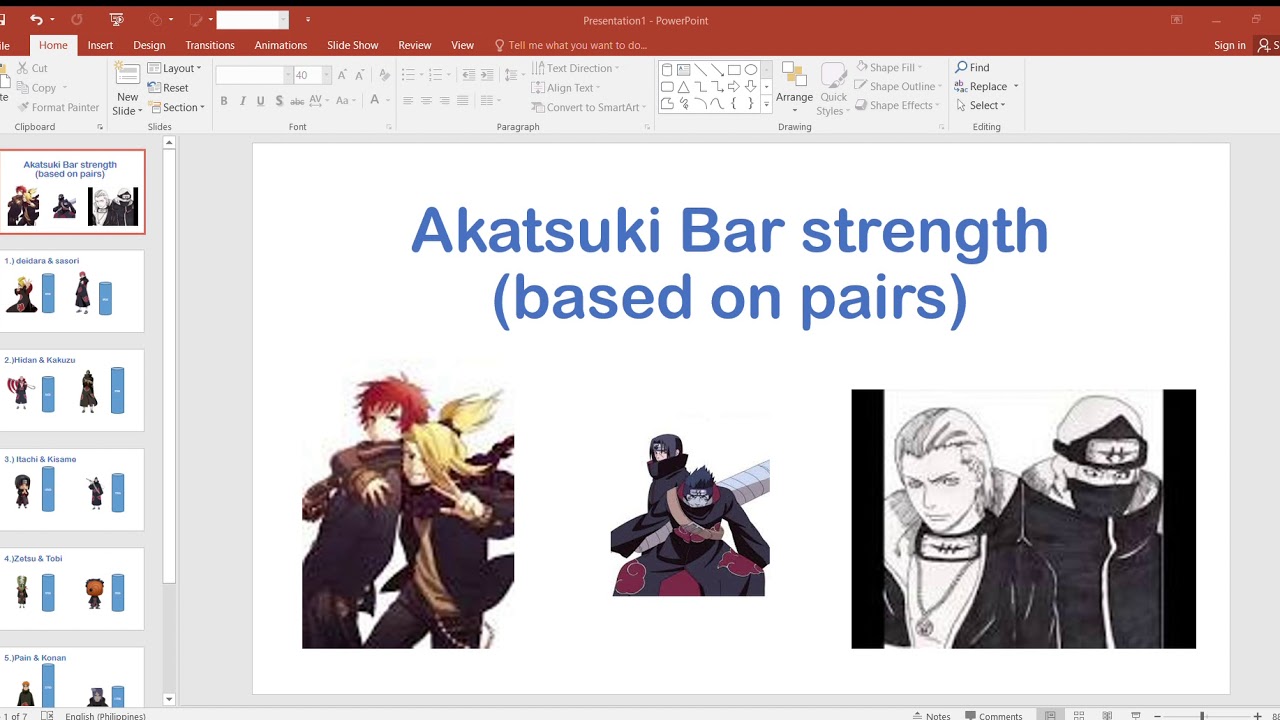Viewport: 1280px width, 720px height.
Task: Click Start From Beginning presentation icon
Action: (x=116, y=19)
